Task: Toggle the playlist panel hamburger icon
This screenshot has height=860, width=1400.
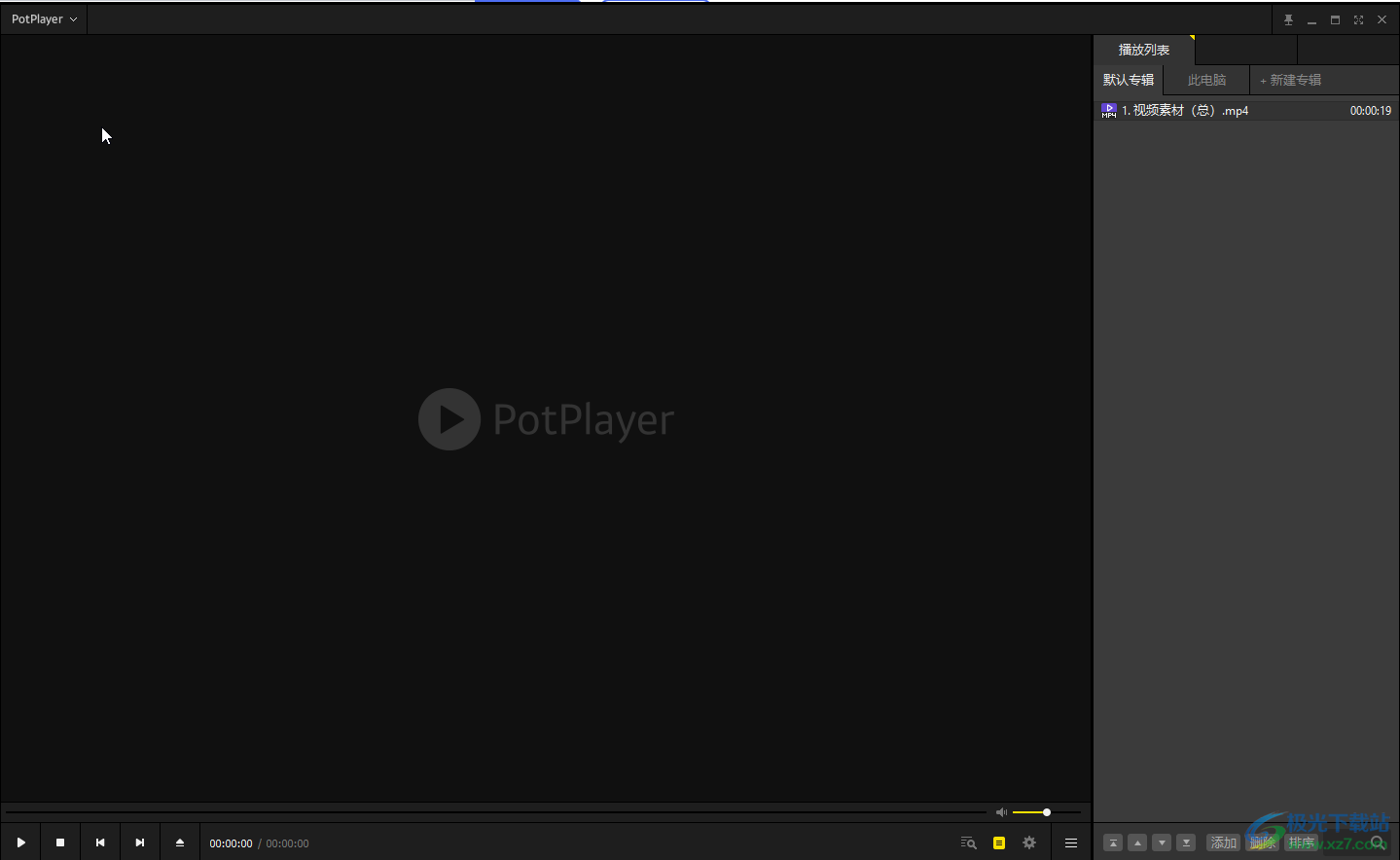Action: click(x=1071, y=843)
